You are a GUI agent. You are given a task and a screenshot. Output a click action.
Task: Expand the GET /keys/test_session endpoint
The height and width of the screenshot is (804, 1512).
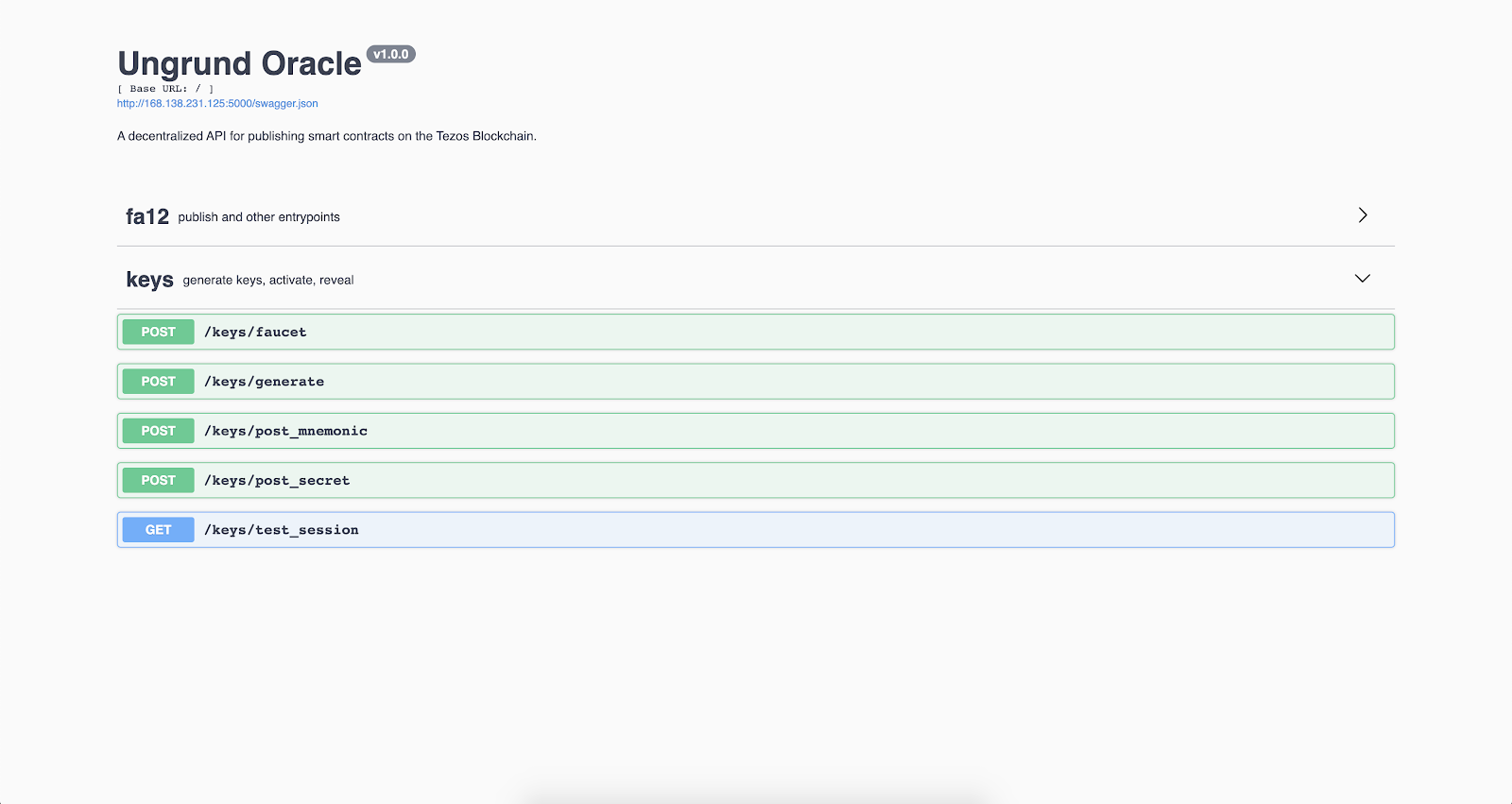[x=756, y=530]
